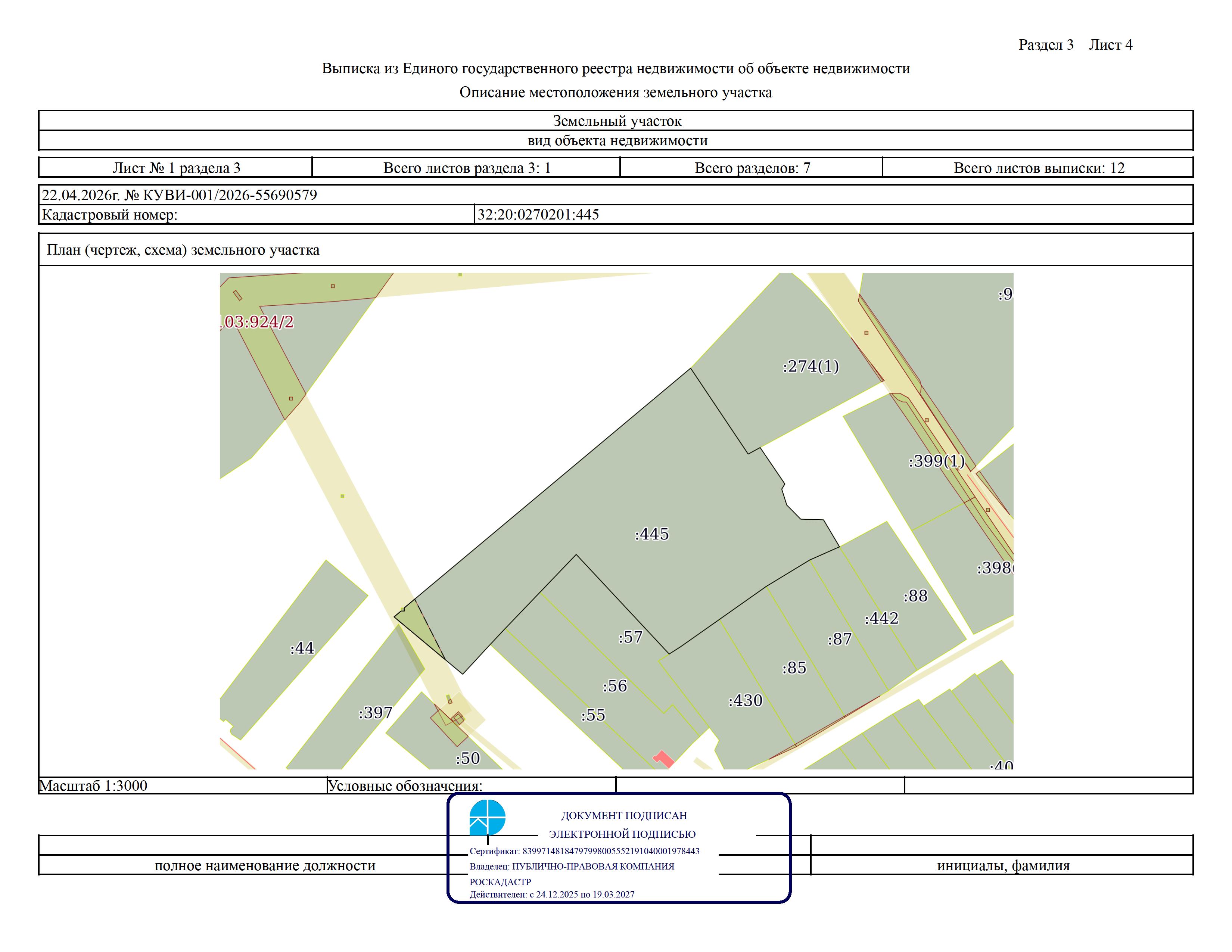Click parcel :442 label
Viewport: 1232px width, 952px height.
(881, 619)
